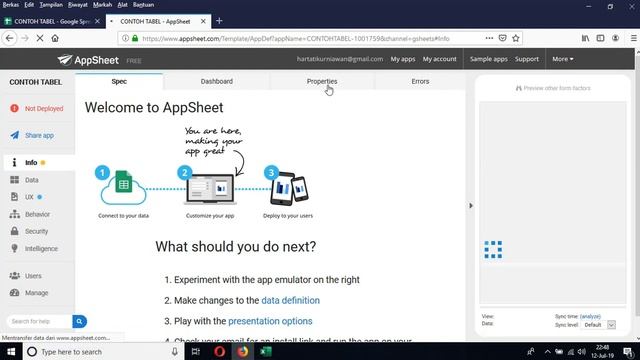This screenshot has height=360, width=640.
Task: Click the Windows Start button
Action: (11, 351)
